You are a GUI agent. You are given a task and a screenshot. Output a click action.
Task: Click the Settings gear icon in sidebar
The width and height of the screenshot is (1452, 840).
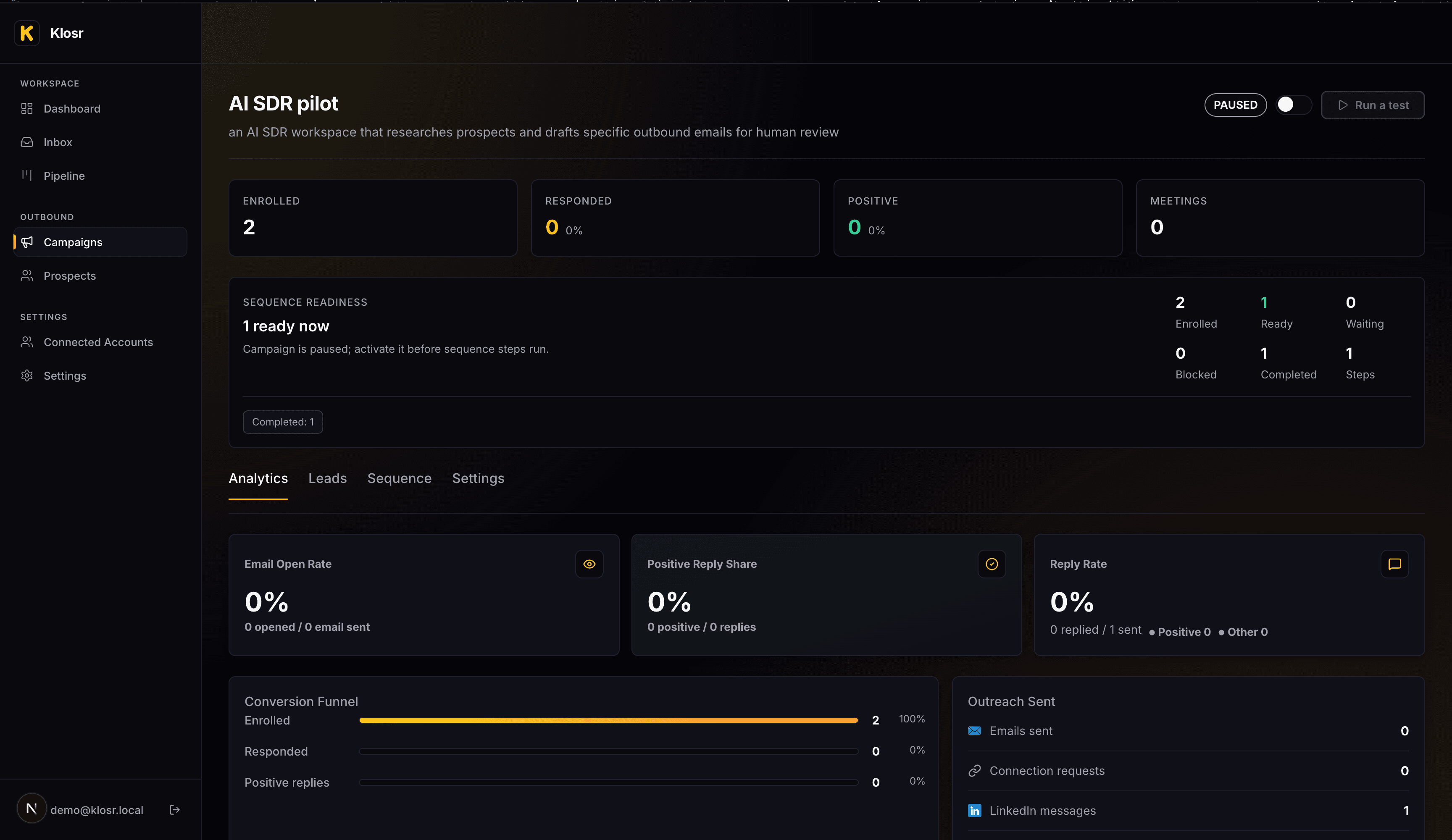(27, 375)
